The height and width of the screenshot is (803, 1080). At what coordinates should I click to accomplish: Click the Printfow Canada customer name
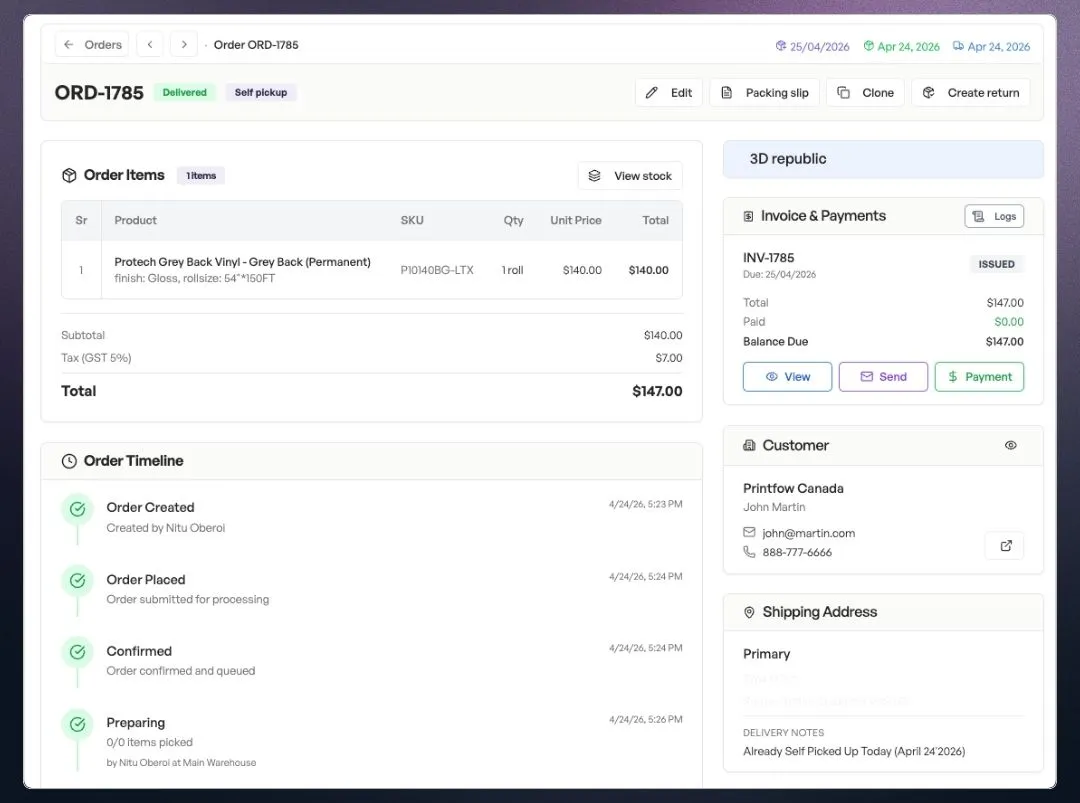tap(793, 488)
